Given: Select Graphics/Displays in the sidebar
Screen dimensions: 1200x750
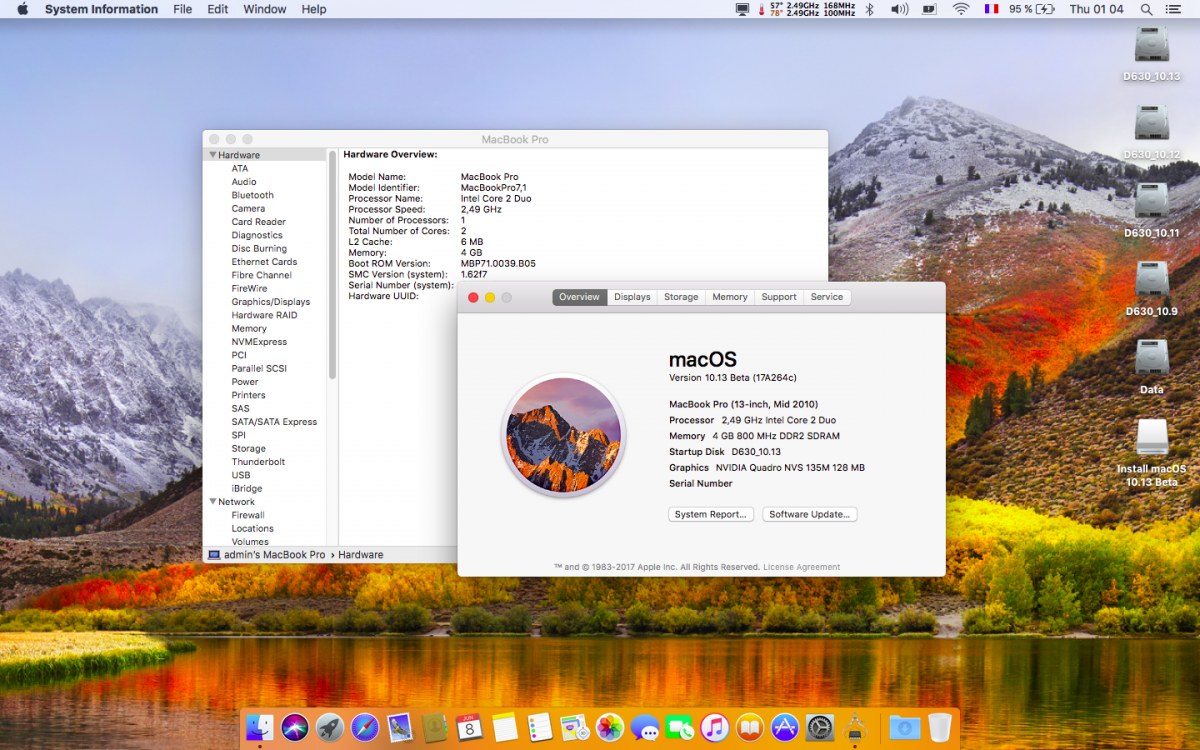Looking at the screenshot, I should [x=271, y=302].
